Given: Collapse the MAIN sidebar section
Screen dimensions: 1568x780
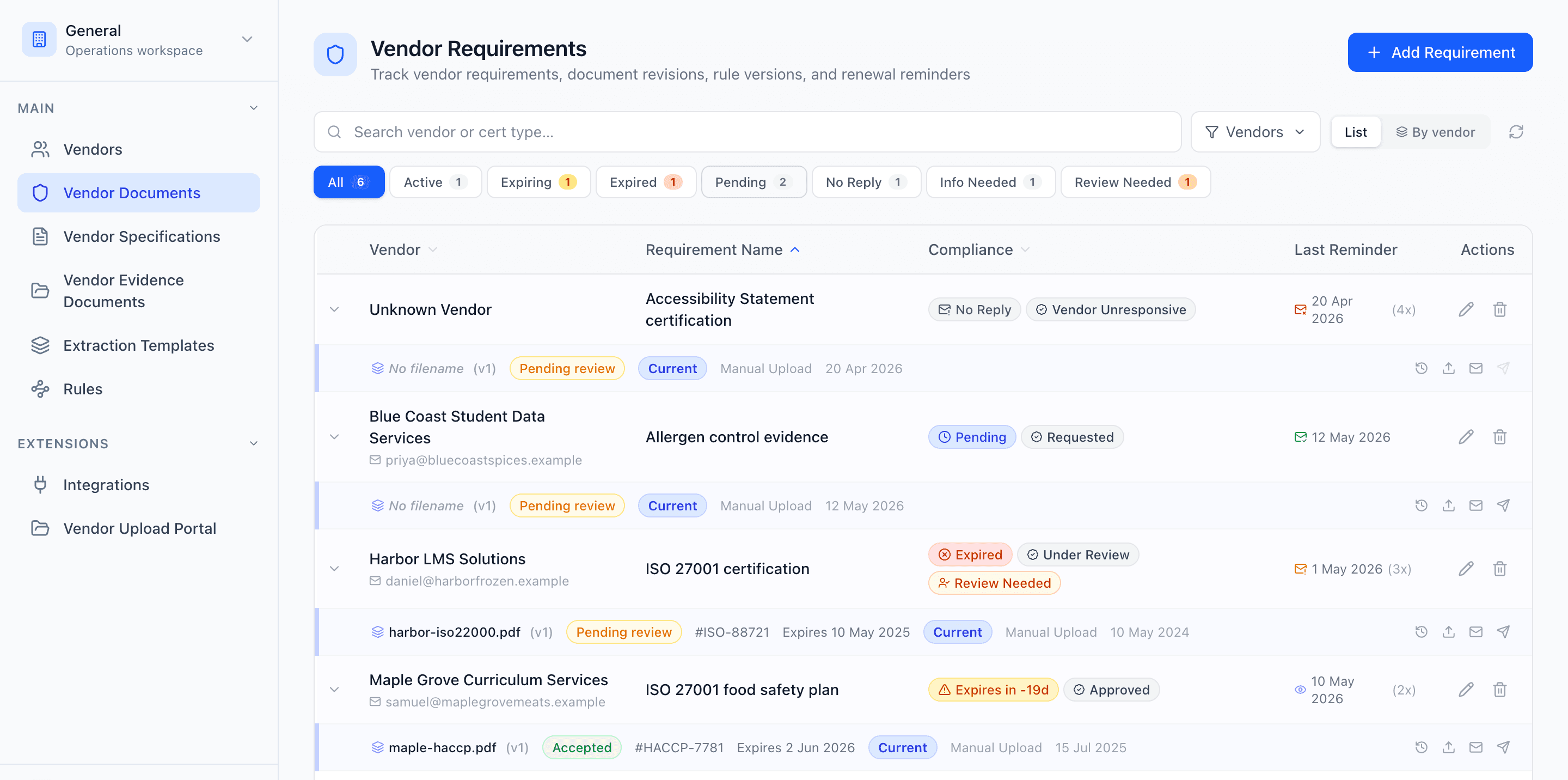Looking at the screenshot, I should point(254,108).
